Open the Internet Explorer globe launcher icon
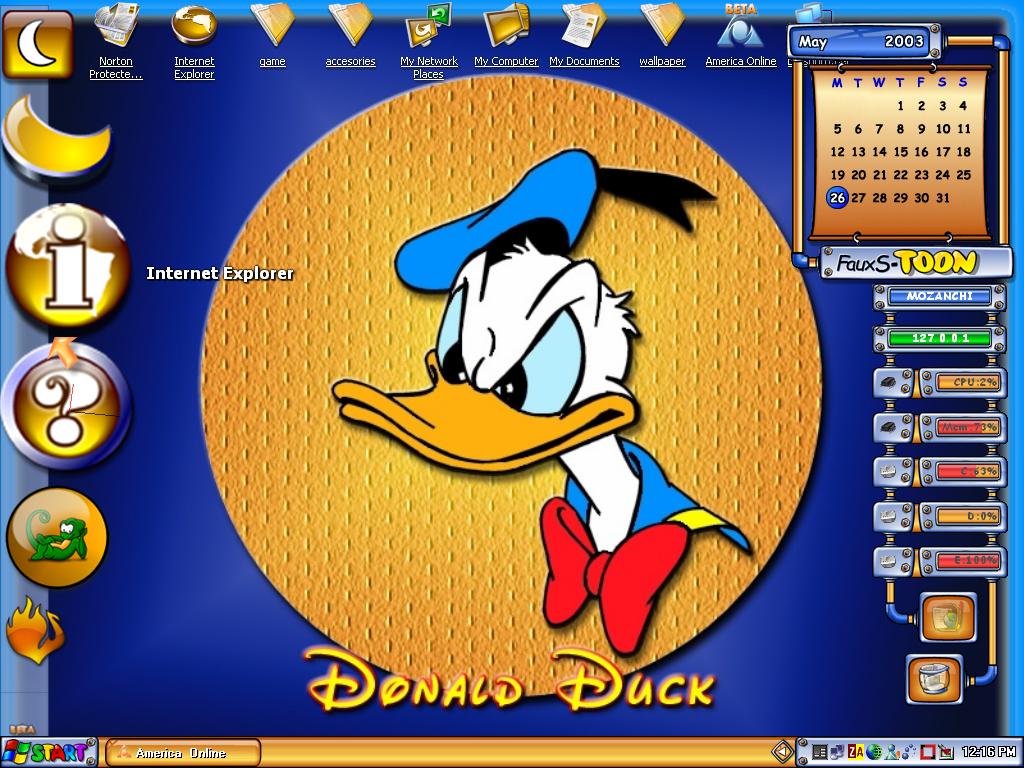This screenshot has height=768, width=1024. tap(68, 265)
